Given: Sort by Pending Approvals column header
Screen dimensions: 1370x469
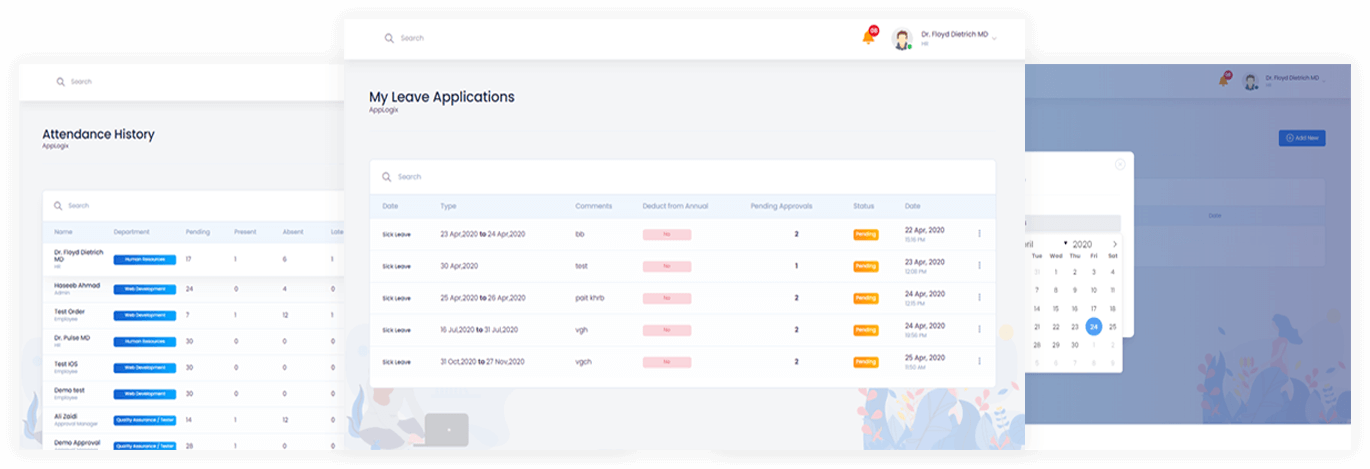Looking at the screenshot, I should pos(781,206).
